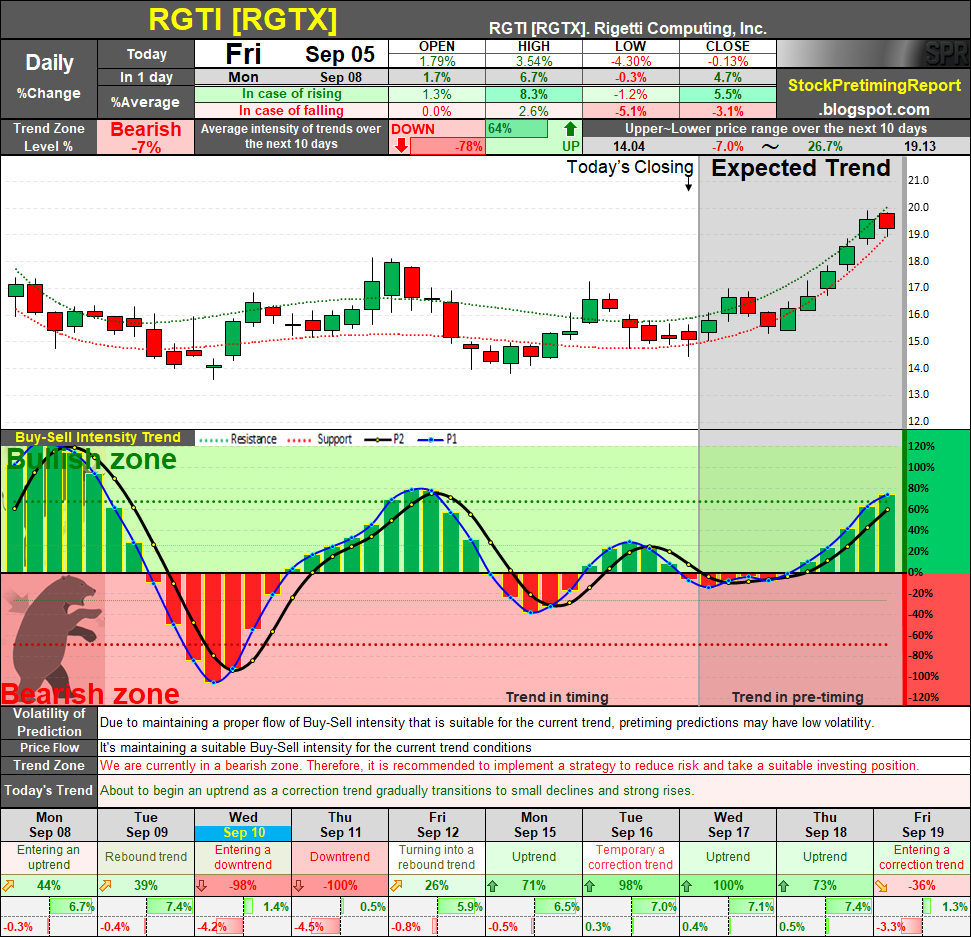The image size is (971, 937).
Task: Select the Wed Sep 10 highlighted date
Action: click(243, 833)
